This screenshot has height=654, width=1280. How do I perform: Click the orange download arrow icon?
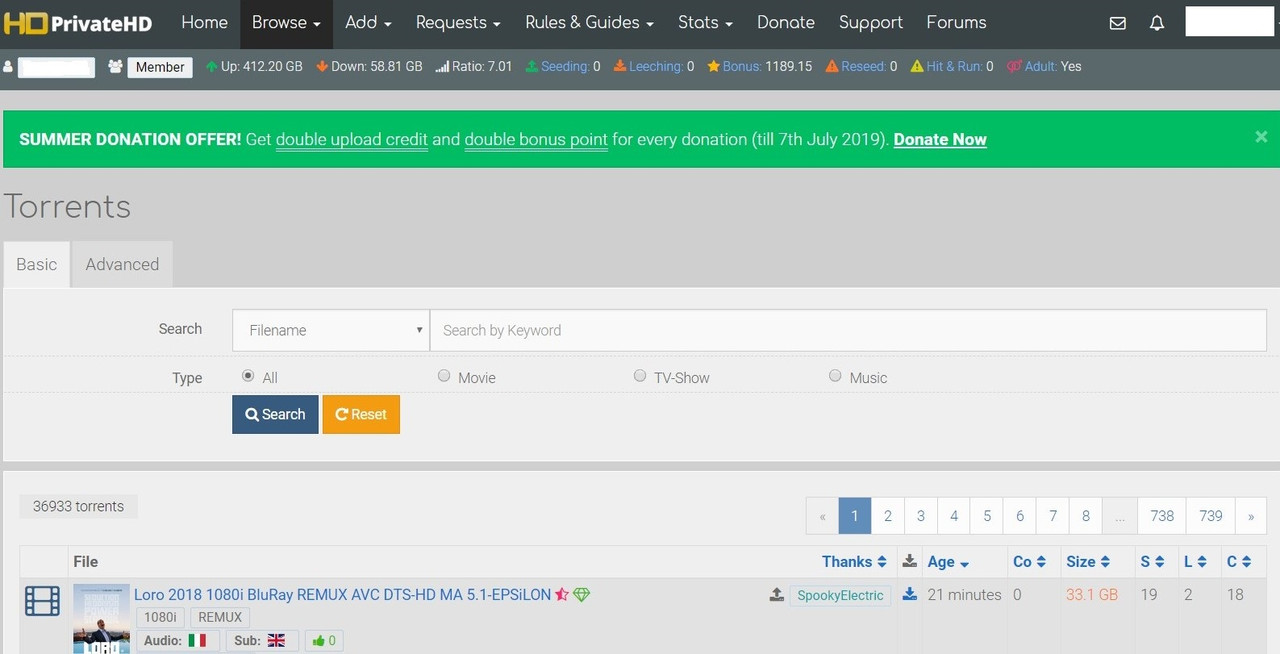pos(322,67)
